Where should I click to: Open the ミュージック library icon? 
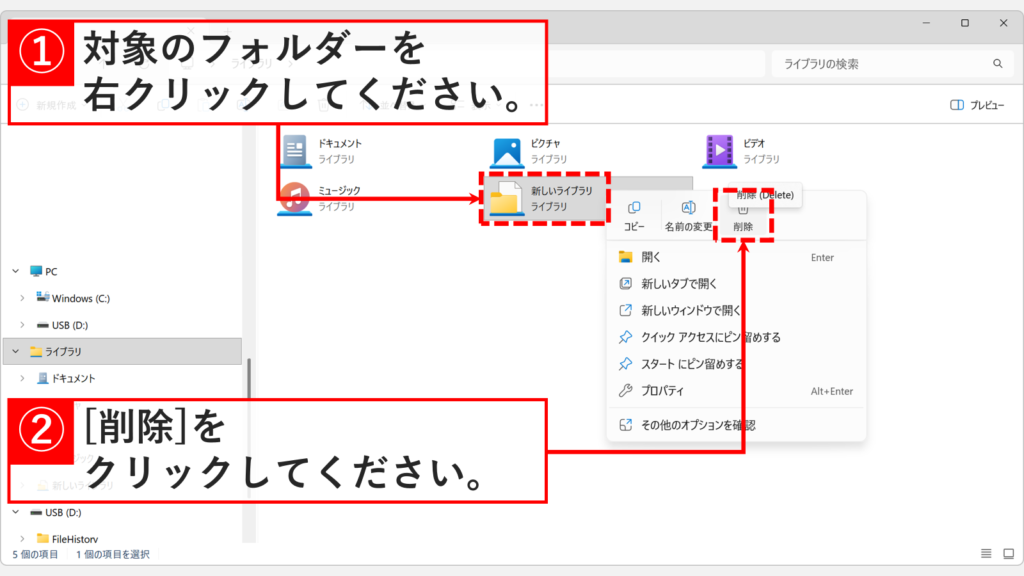coord(295,199)
